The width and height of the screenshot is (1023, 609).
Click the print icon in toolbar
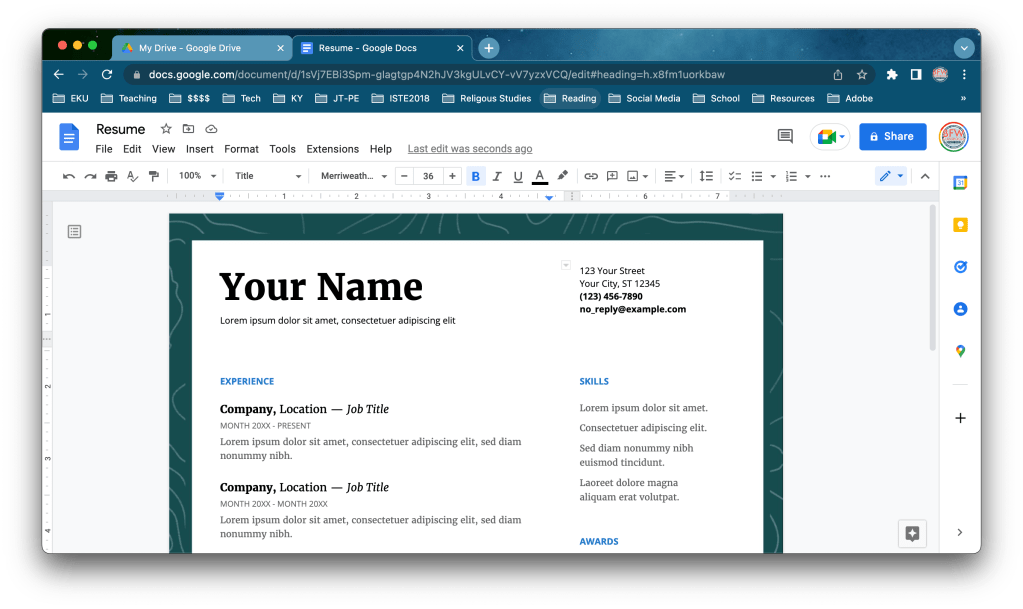111,176
